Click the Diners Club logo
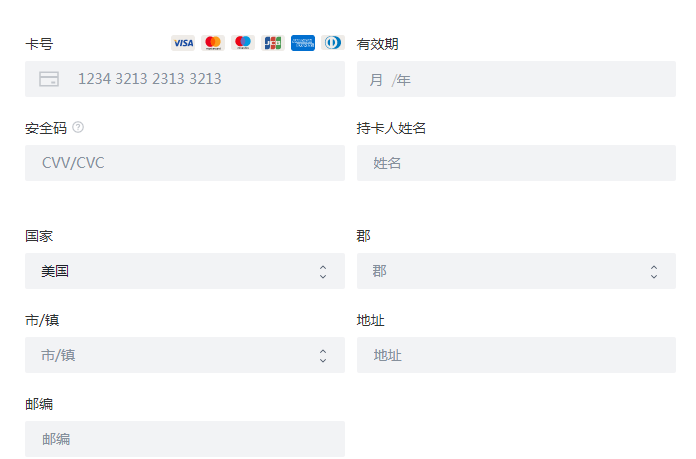This screenshot has width=696, height=459. click(332, 43)
